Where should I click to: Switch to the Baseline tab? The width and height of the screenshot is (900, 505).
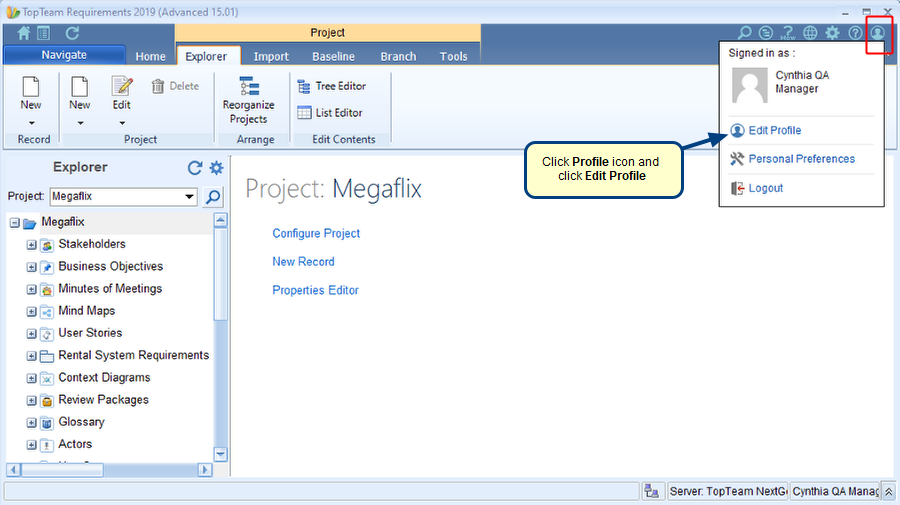[333, 56]
